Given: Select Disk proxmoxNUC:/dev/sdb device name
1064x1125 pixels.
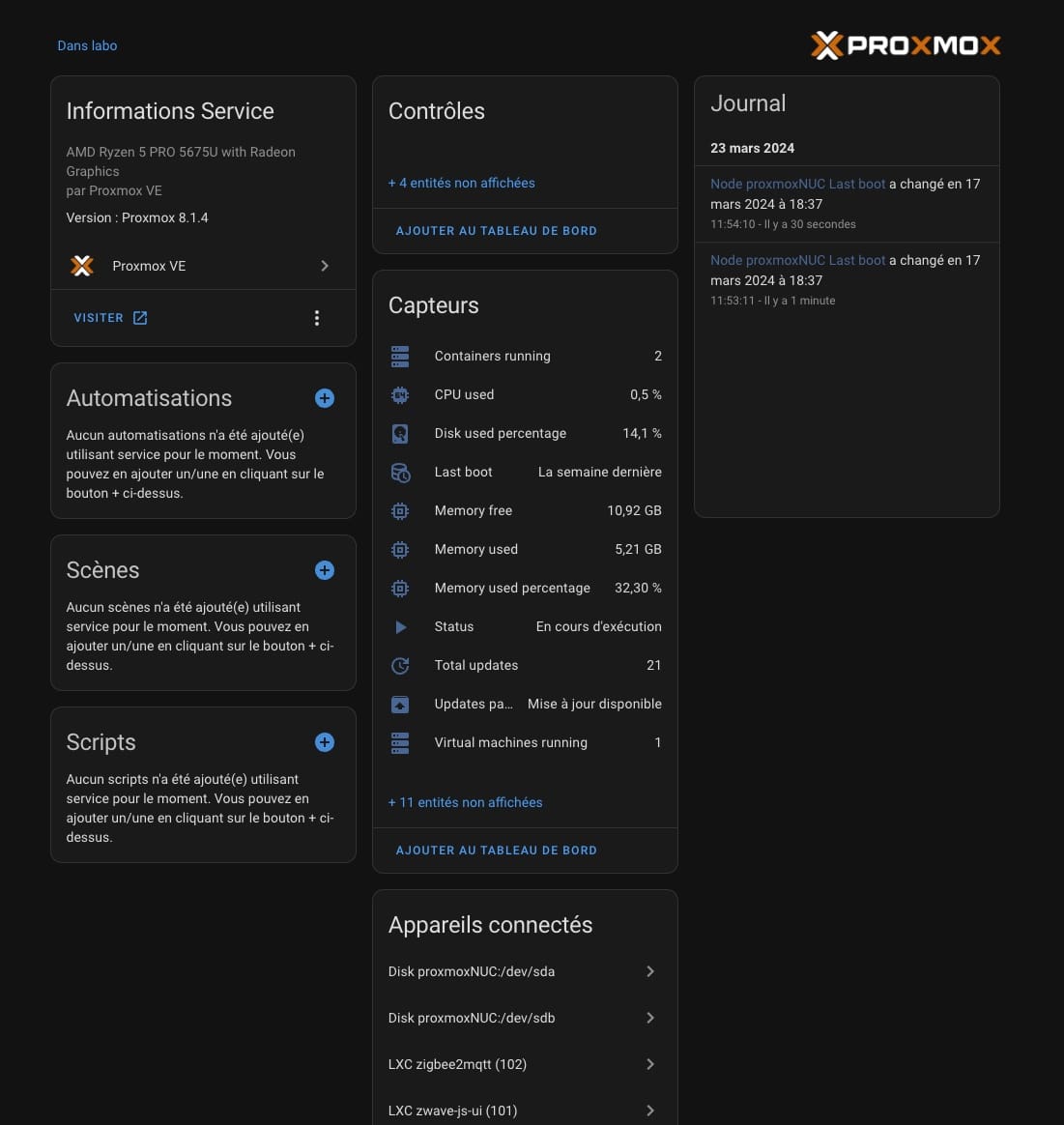Looking at the screenshot, I should click(472, 1019).
